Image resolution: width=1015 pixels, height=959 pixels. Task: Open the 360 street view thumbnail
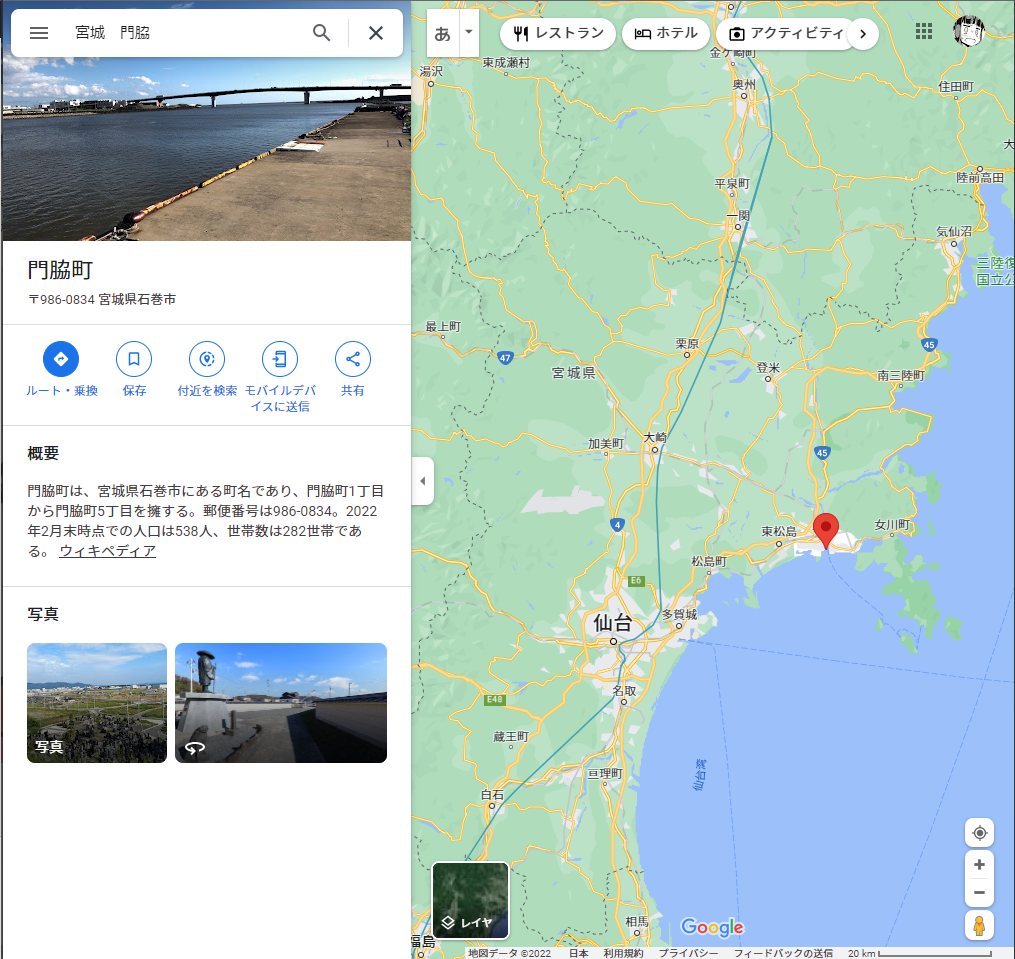pos(281,703)
